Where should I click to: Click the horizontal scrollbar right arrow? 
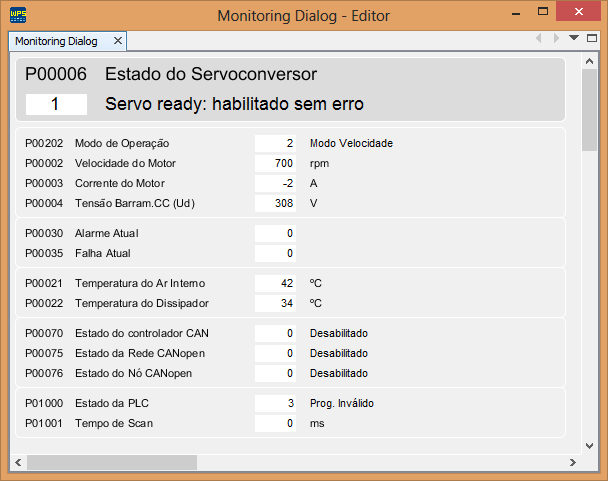[573, 462]
